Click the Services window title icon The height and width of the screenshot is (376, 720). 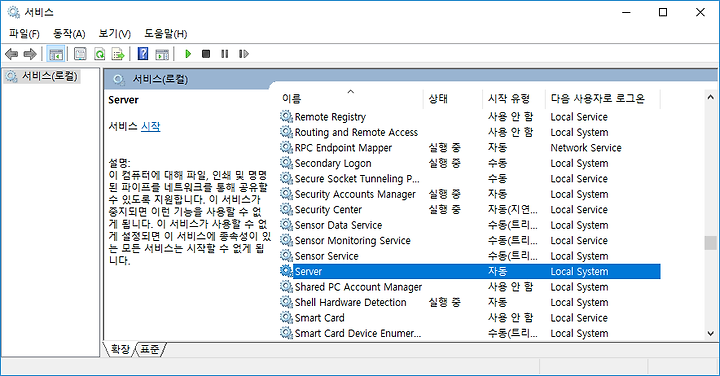coord(14,12)
